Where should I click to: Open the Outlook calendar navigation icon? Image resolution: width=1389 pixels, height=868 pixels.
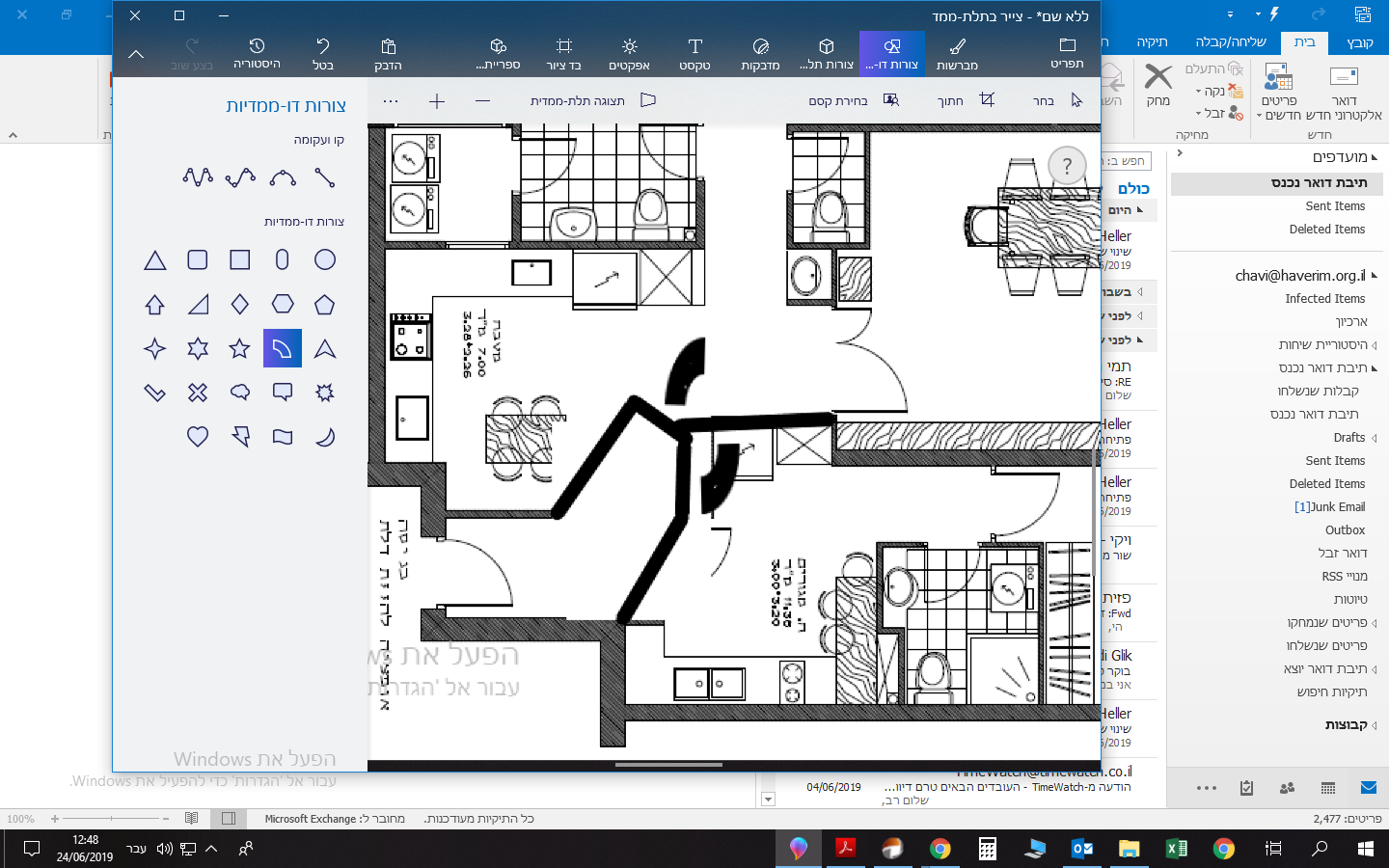1328,788
